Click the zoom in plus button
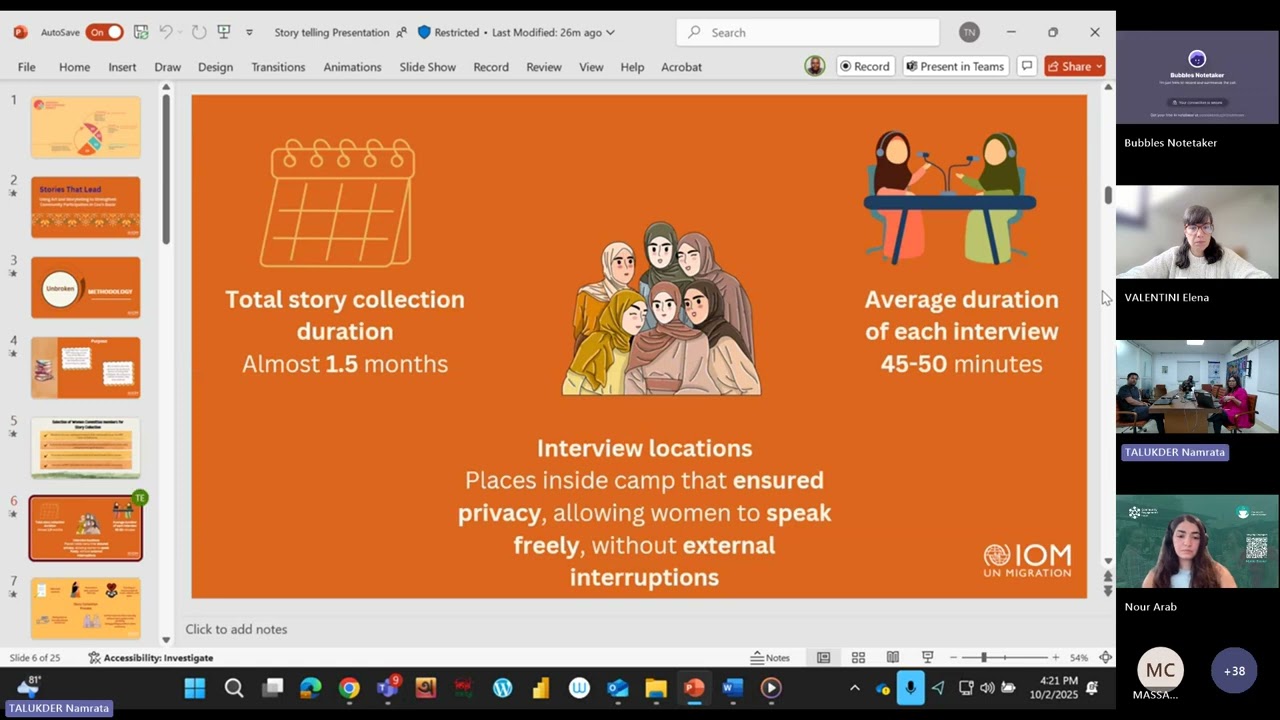Screen dimensions: 1280x720 pyautogui.click(x=1056, y=658)
